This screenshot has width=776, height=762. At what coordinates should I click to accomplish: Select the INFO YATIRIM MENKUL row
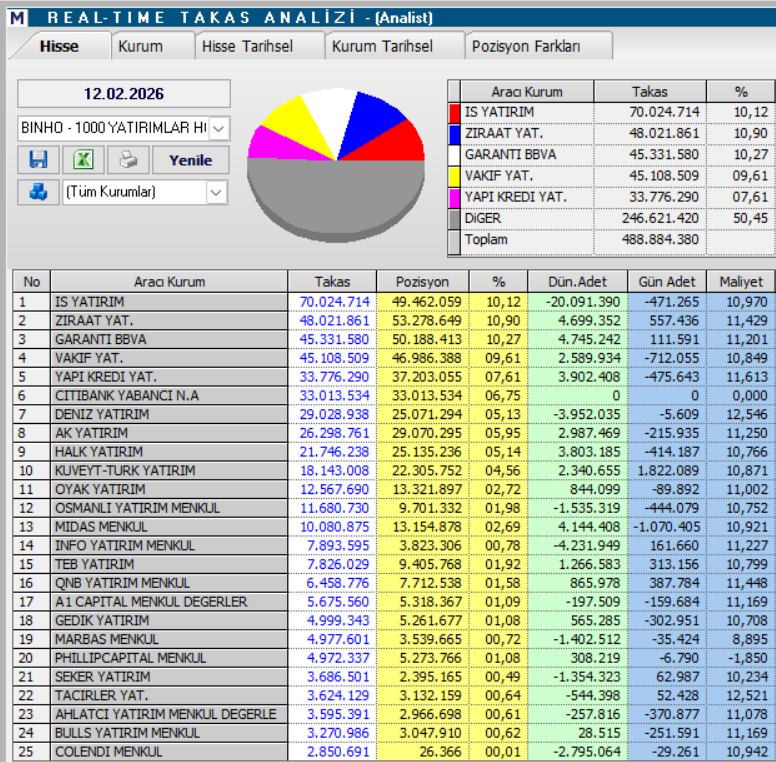(x=394, y=546)
